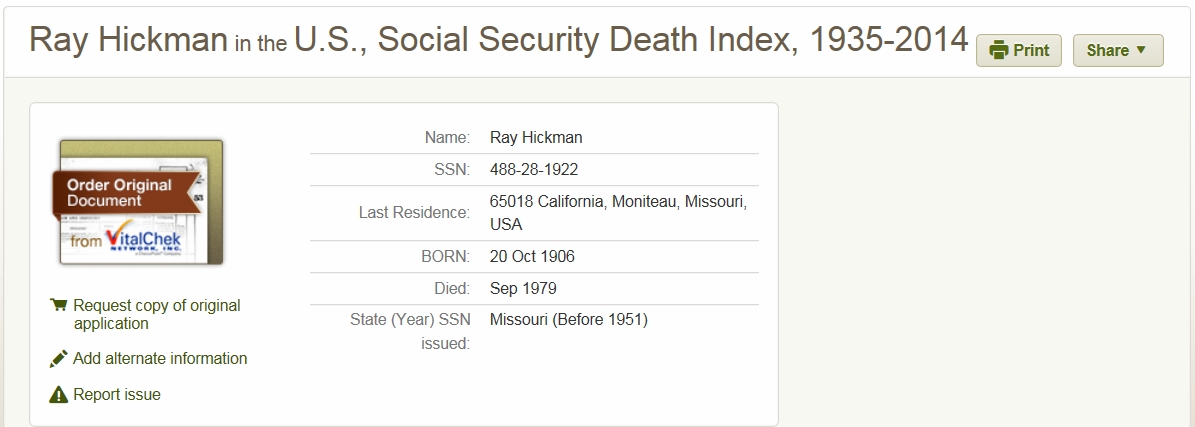Click the SSN value 488-28-1922

(x=534, y=170)
